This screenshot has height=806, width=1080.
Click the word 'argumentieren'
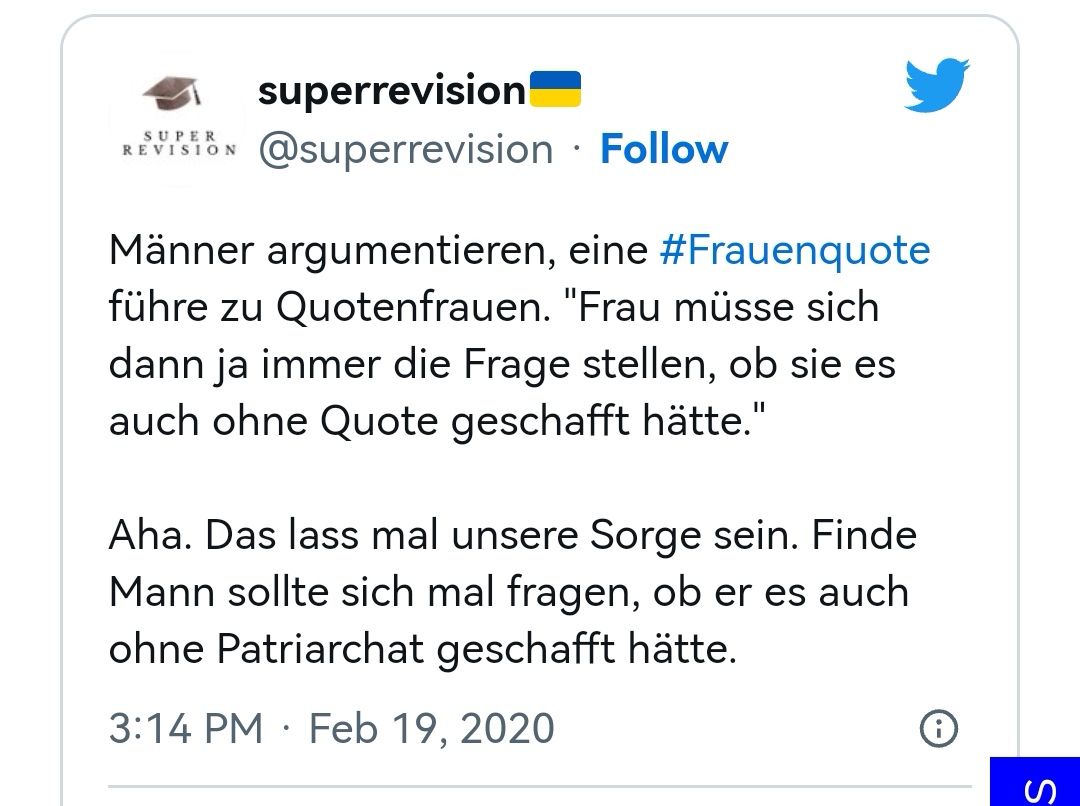pyautogui.click(x=410, y=249)
